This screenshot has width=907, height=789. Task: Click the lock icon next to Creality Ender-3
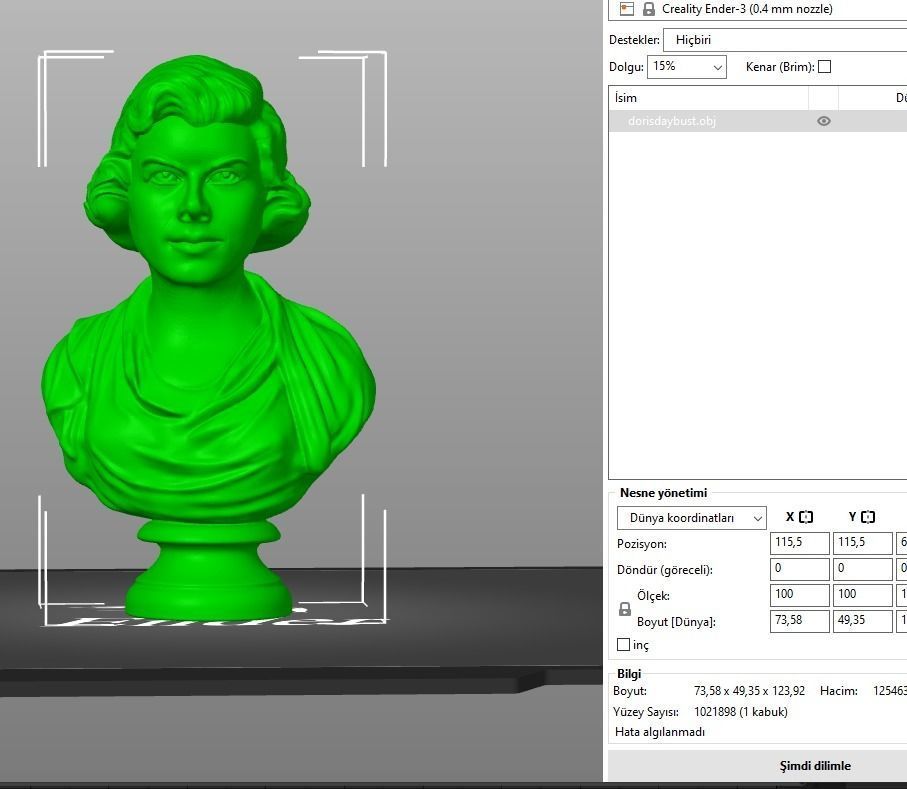click(x=648, y=9)
